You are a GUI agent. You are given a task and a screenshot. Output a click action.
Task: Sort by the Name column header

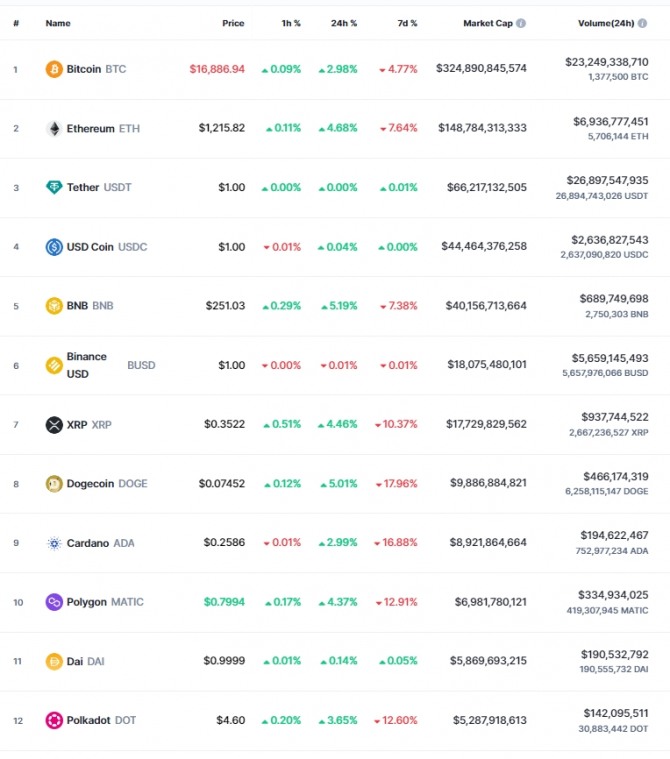58,23
